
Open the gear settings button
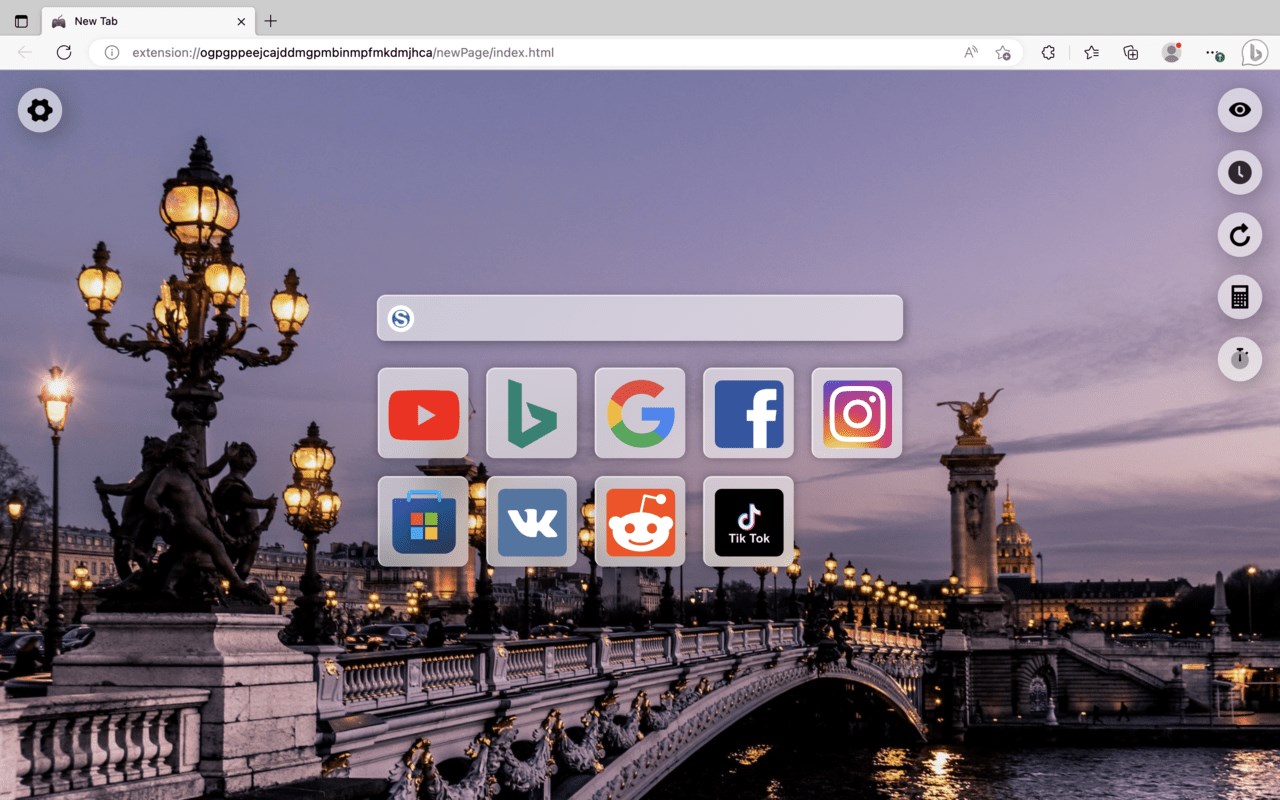40,110
